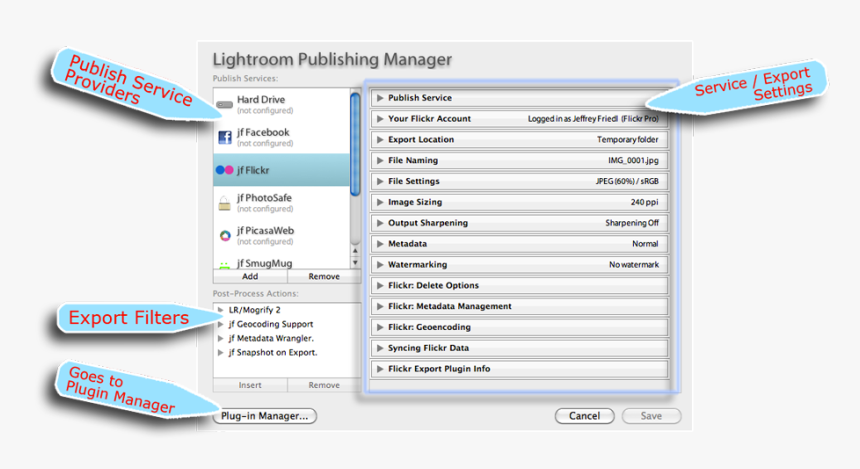This screenshot has height=469, width=860.
Task: Click the Save button
Action: 651,416
